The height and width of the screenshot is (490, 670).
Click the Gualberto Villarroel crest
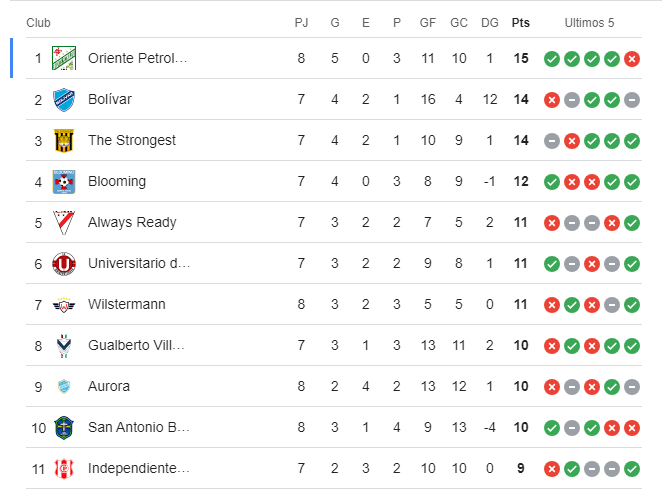tap(64, 346)
